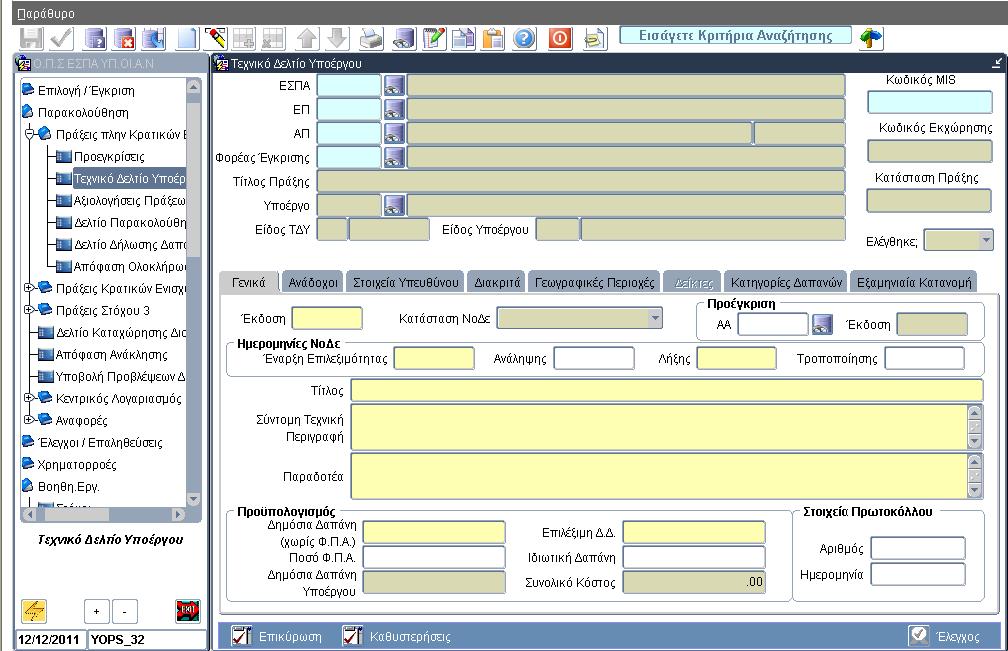Click the Τίτλος yellow input field

(667, 390)
